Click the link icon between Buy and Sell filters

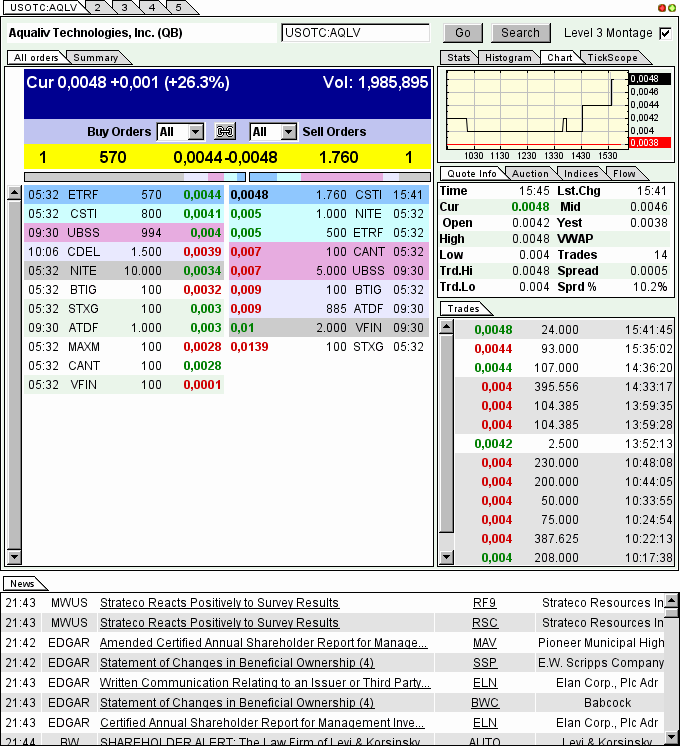pyautogui.click(x=225, y=132)
